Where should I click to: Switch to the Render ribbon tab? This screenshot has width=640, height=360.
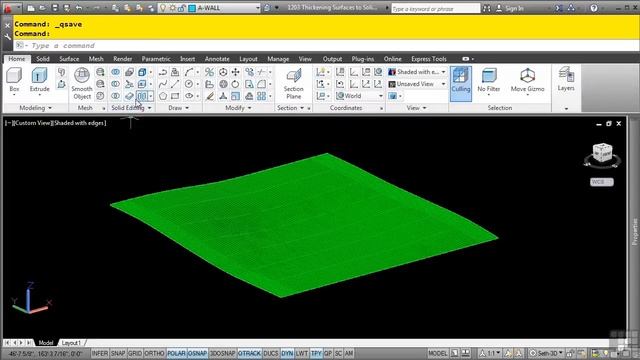[122, 59]
